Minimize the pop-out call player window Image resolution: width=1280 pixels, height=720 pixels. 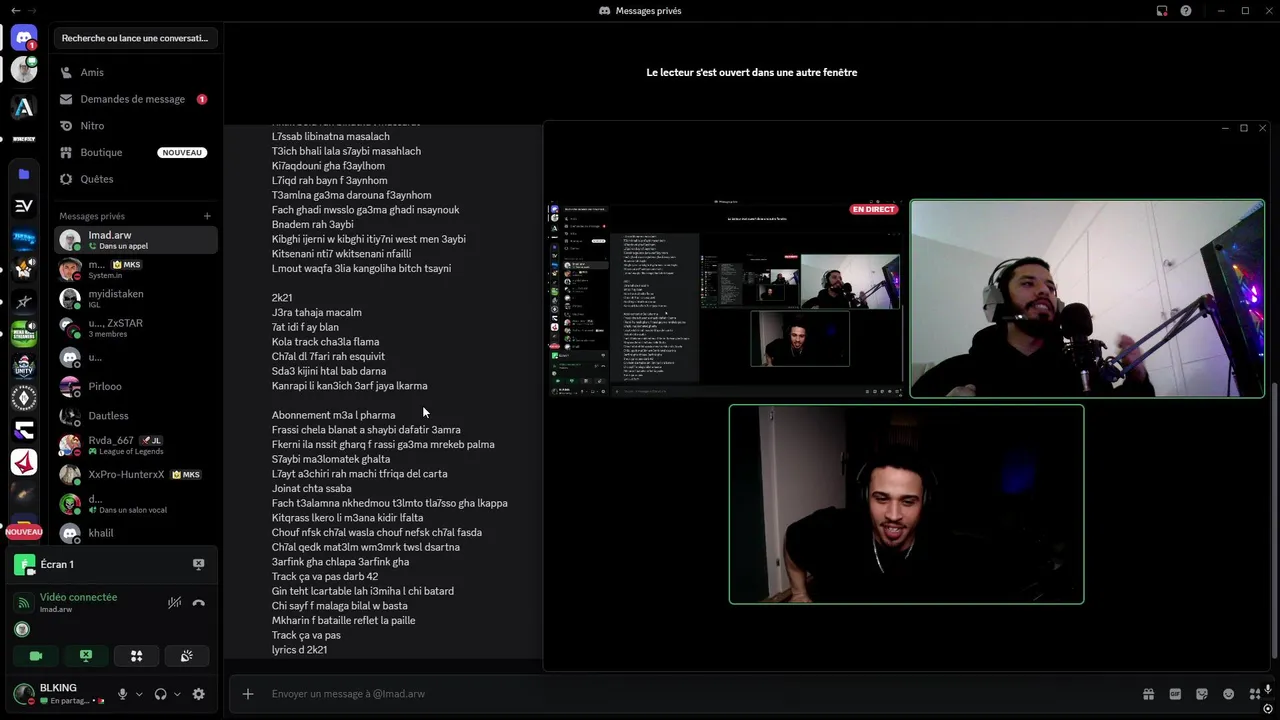point(1225,128)
